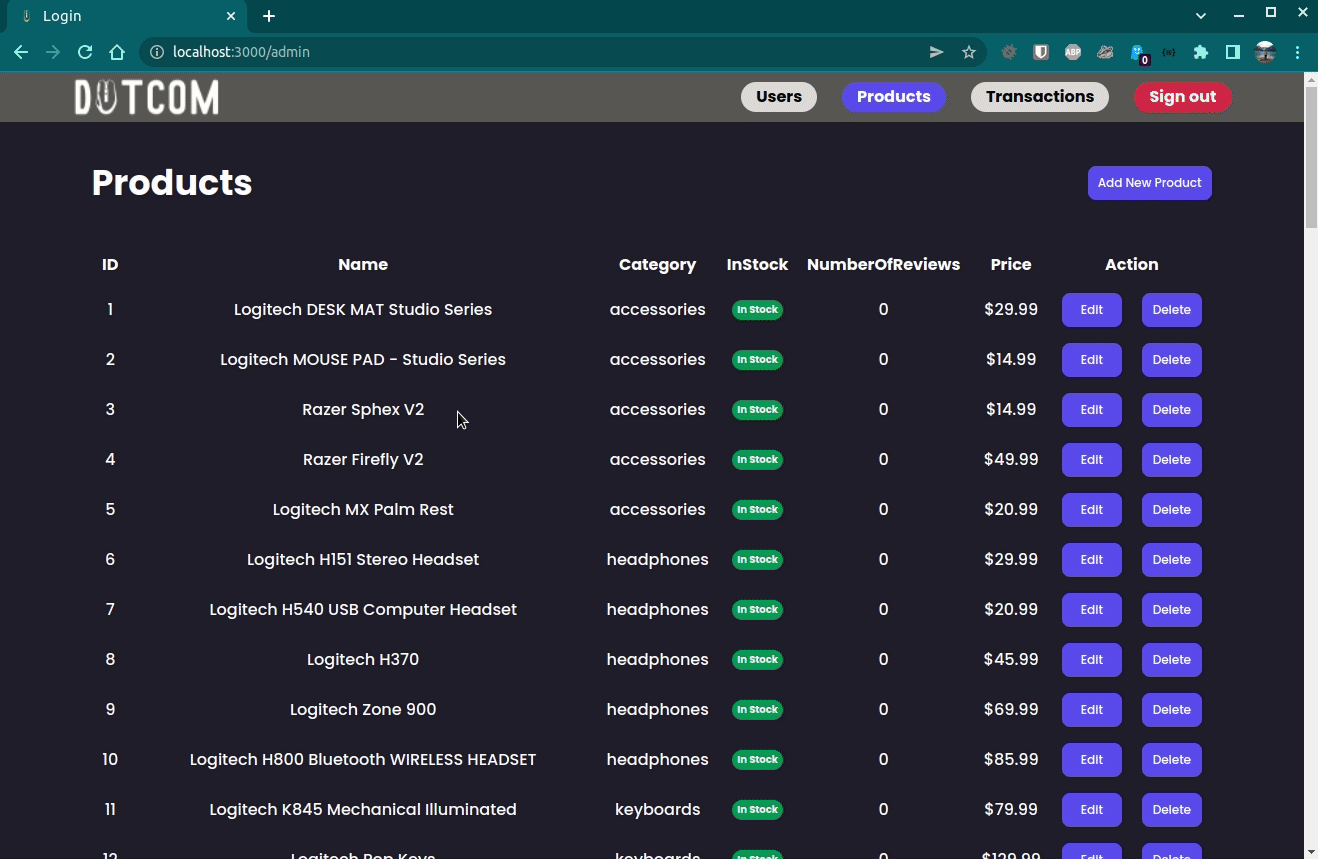Click the Logitech Zone 900 name
Image resolution: width=1318 pixels, height=859 pixels.
[363, 710]
